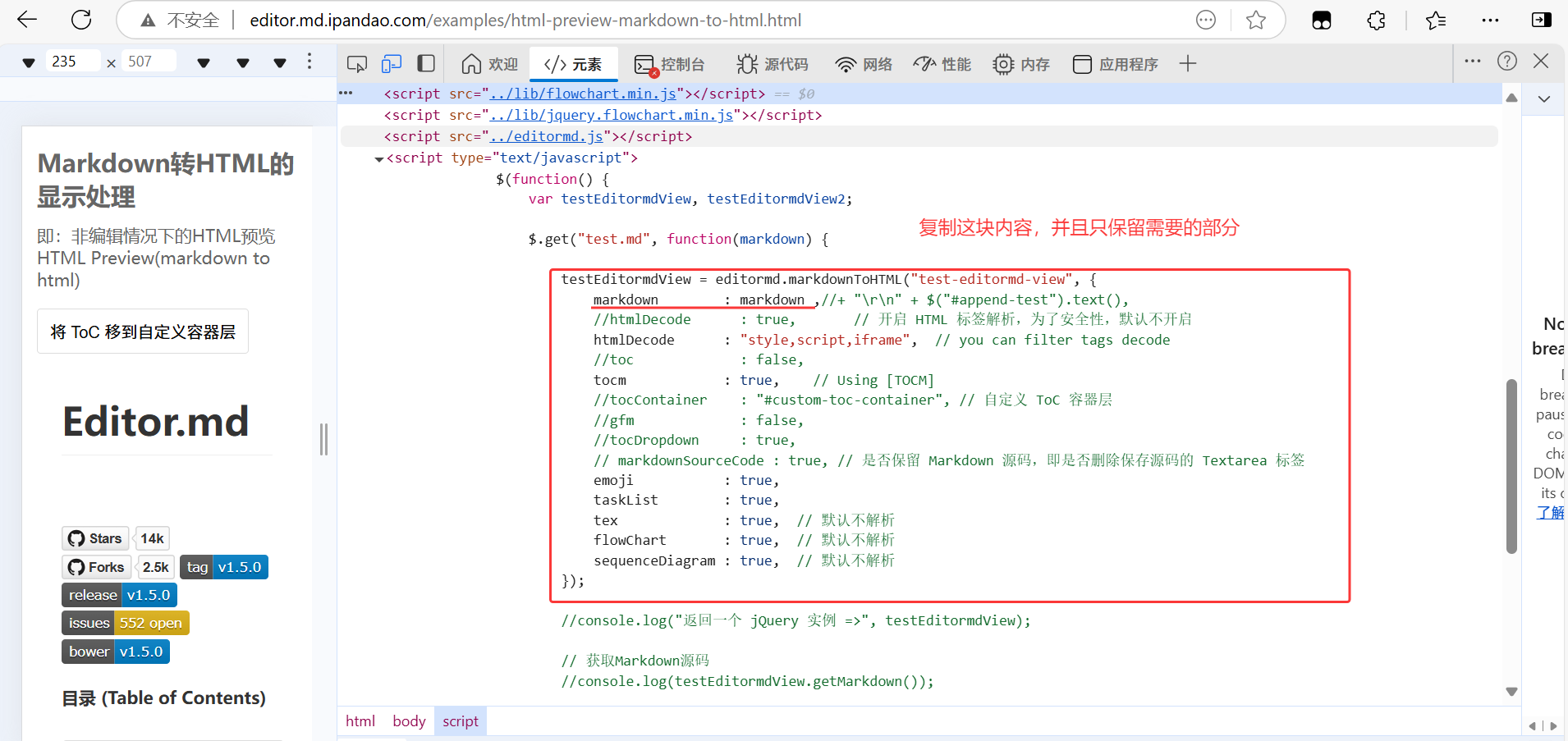Open browser Settings and more menu
Screen dimensions: 1568x741
tap(1490, 21)
